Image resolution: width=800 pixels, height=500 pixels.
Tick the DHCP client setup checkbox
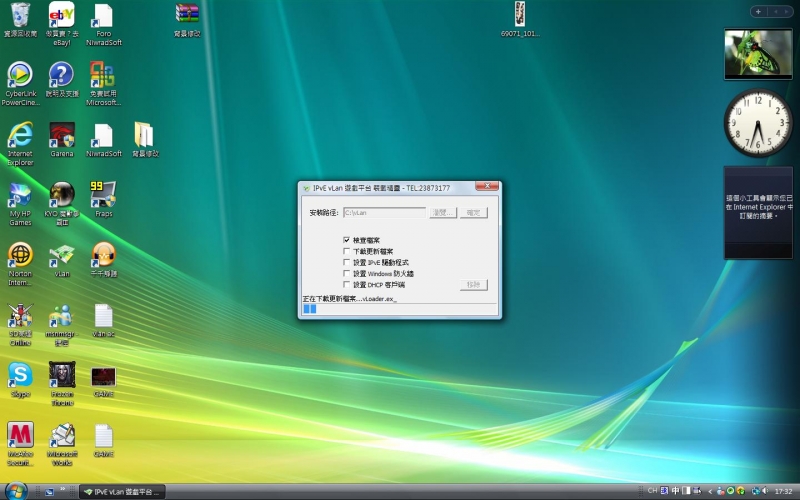347,285
